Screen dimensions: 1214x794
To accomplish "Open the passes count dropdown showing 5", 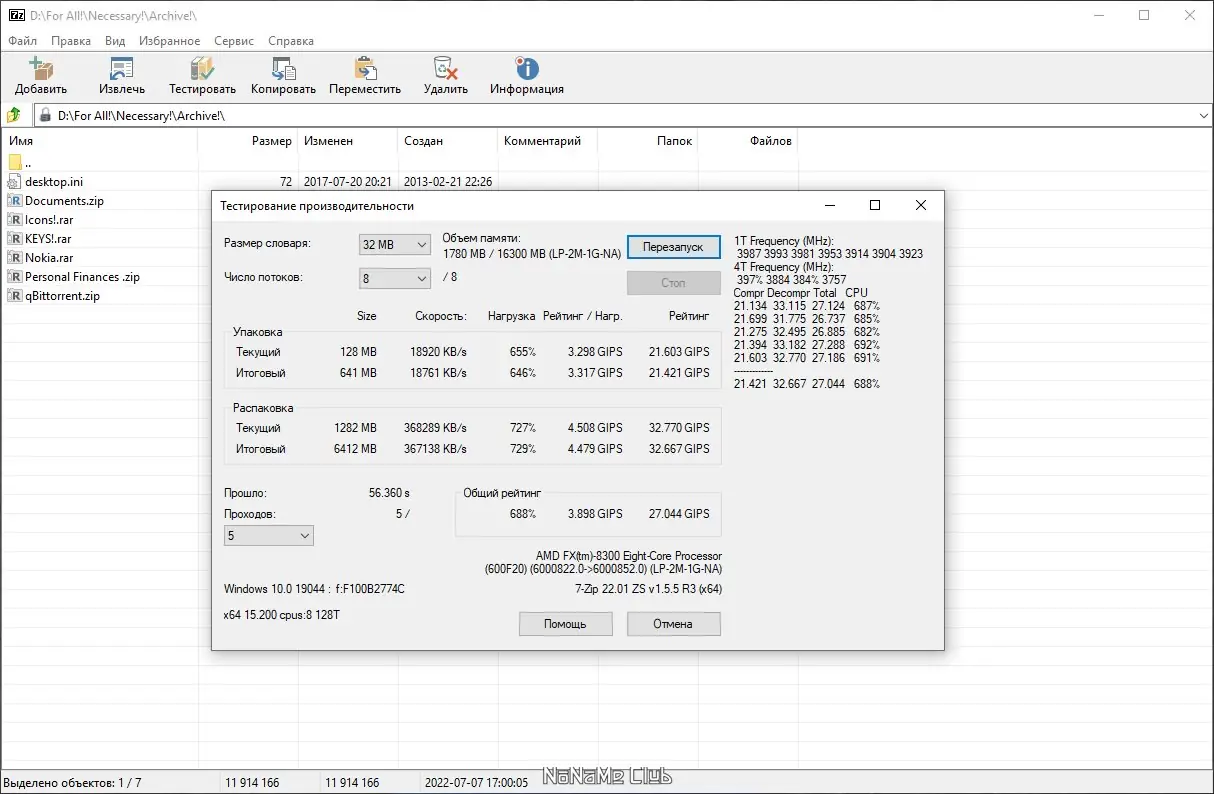I will (x=269, y=536).
